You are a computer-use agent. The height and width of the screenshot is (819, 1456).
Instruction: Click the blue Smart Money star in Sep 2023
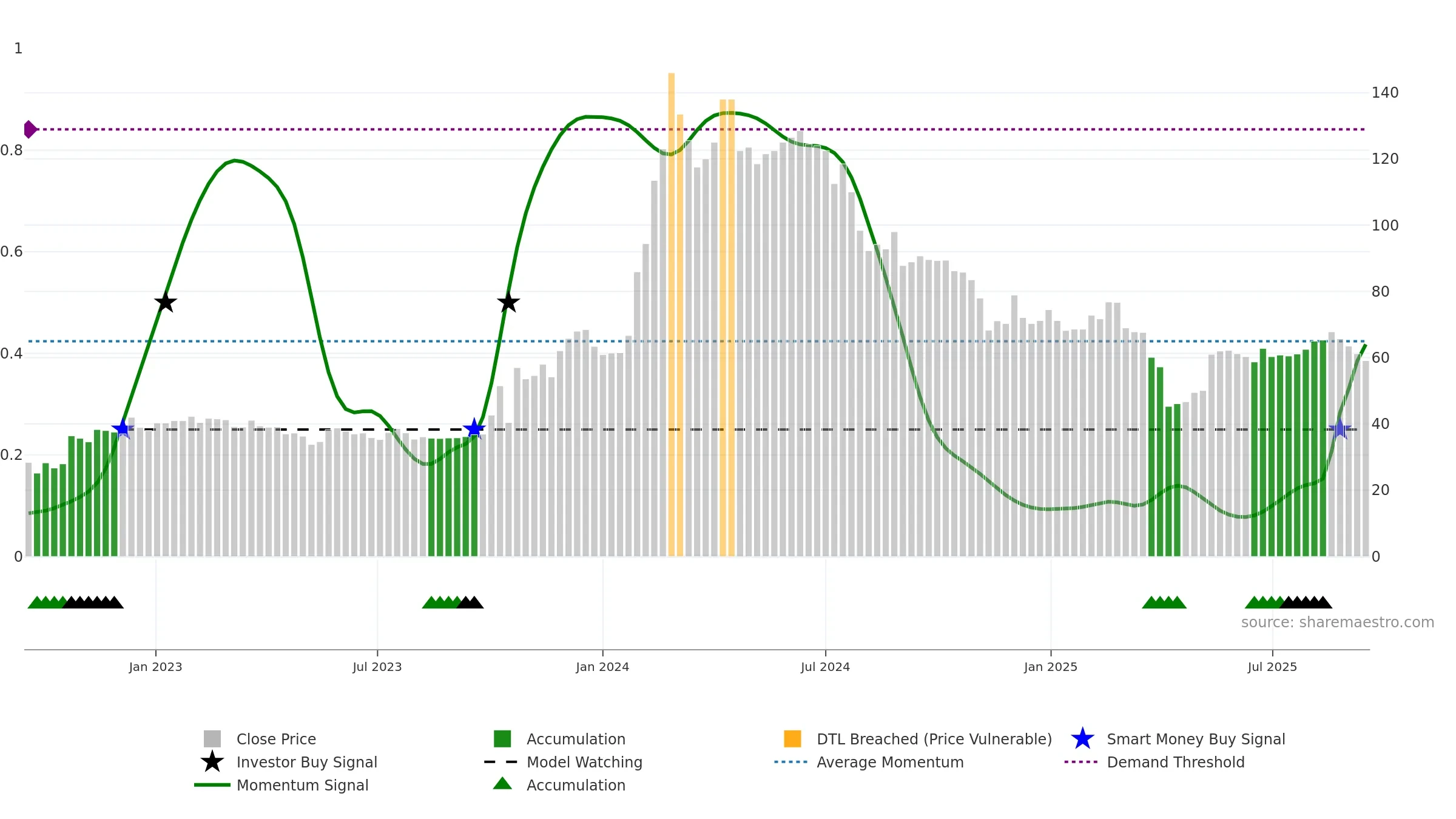tap(474, 429)
